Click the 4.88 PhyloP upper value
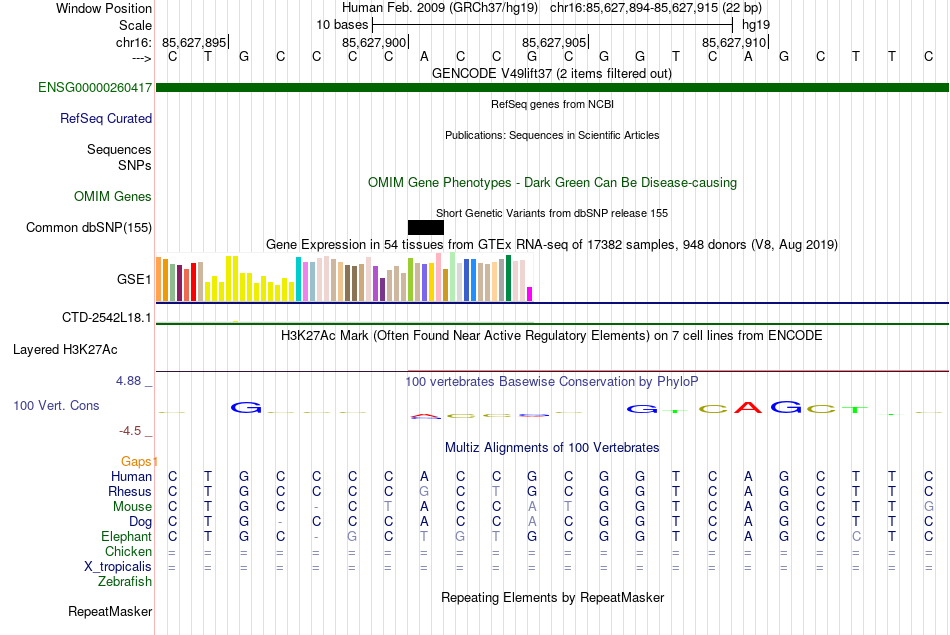 (x=128, y=381)
